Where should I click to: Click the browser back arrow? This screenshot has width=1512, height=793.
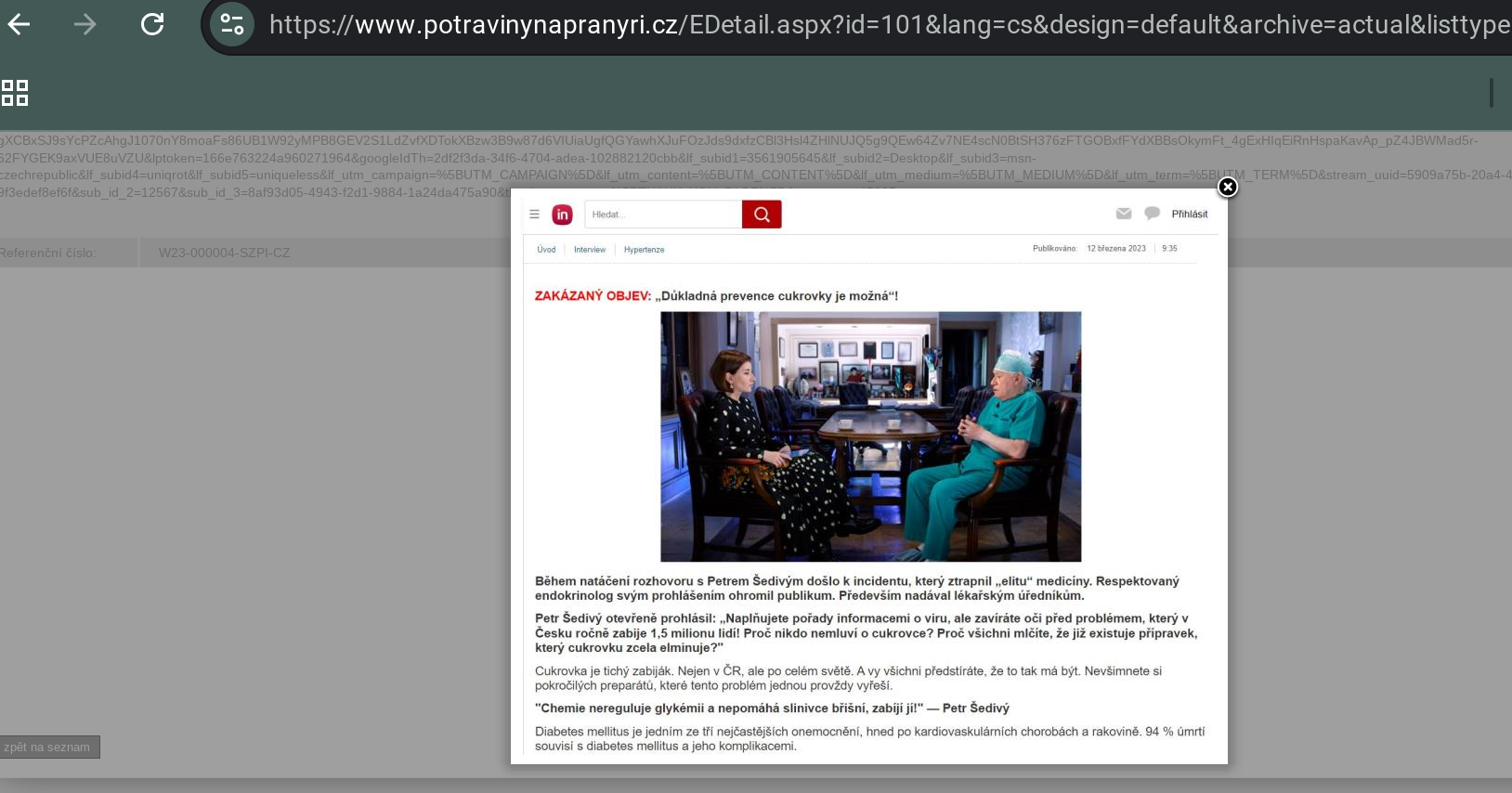pos(20,24)
